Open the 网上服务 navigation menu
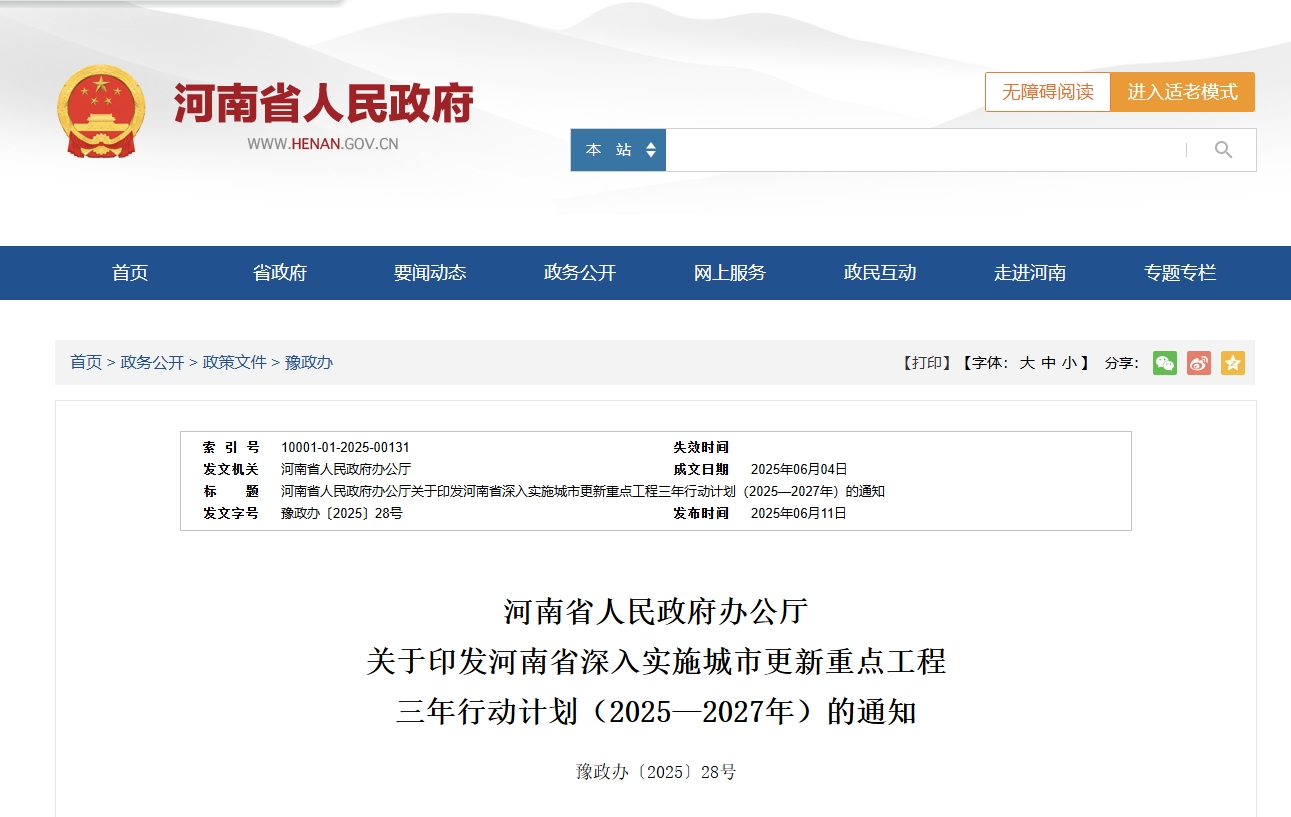Image resolution: width=1291 pixels, height=817 pixels. 728,272
